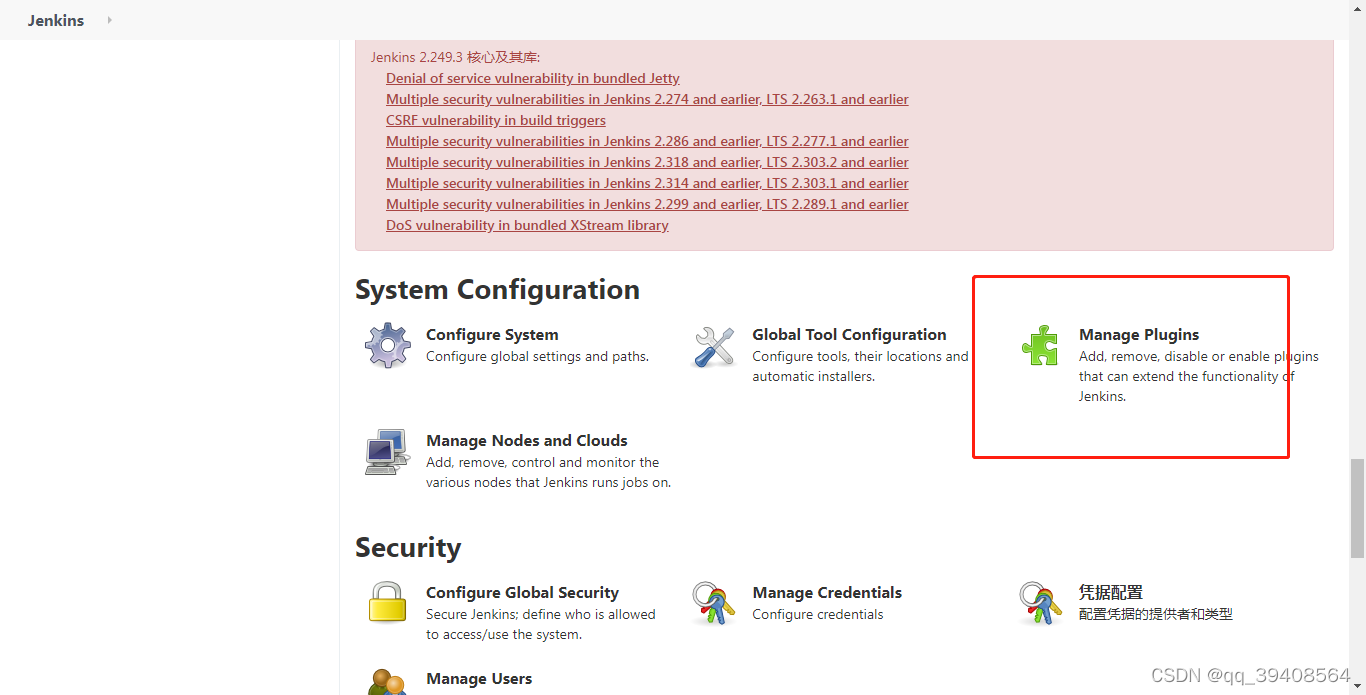
Task: Open the Configure Global Security title link
Action: [522, 593]
